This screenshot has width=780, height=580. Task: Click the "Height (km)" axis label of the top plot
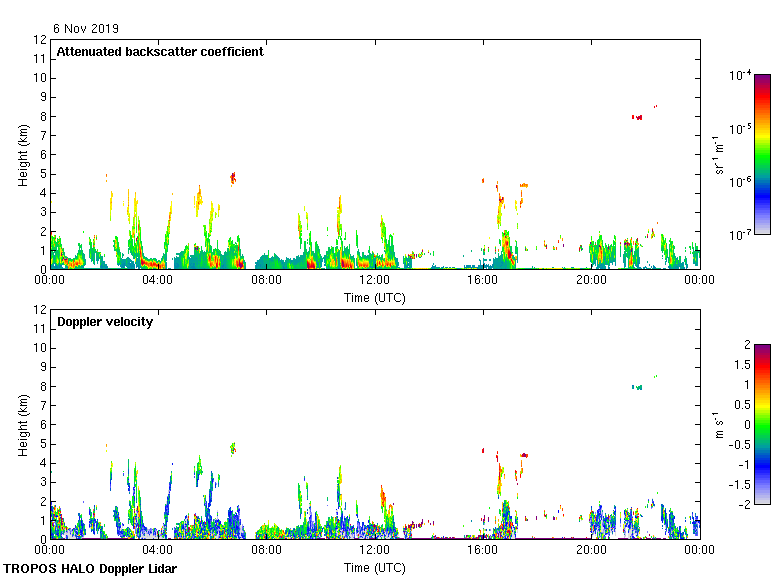23,155
